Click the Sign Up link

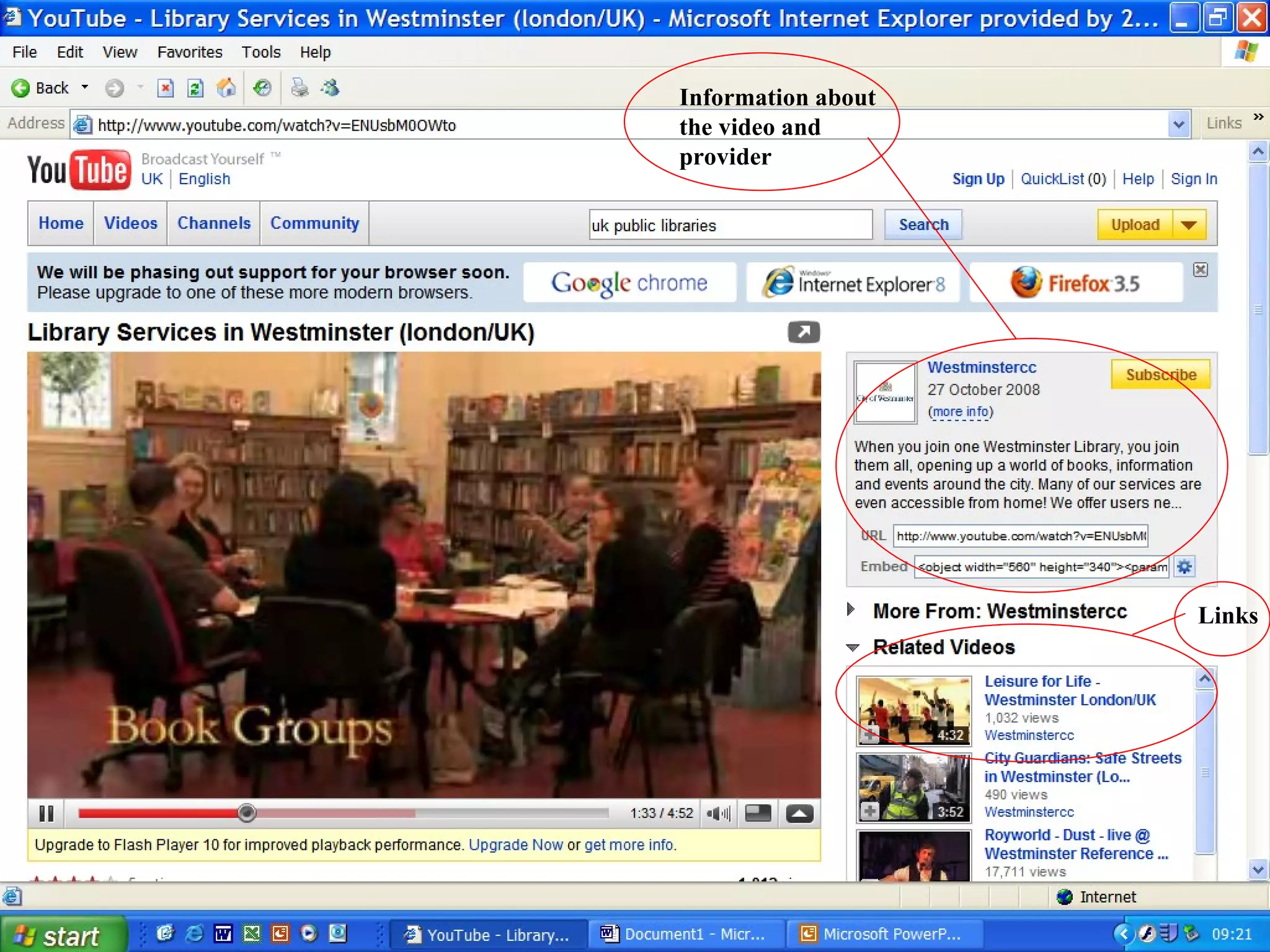click(978, 179)
